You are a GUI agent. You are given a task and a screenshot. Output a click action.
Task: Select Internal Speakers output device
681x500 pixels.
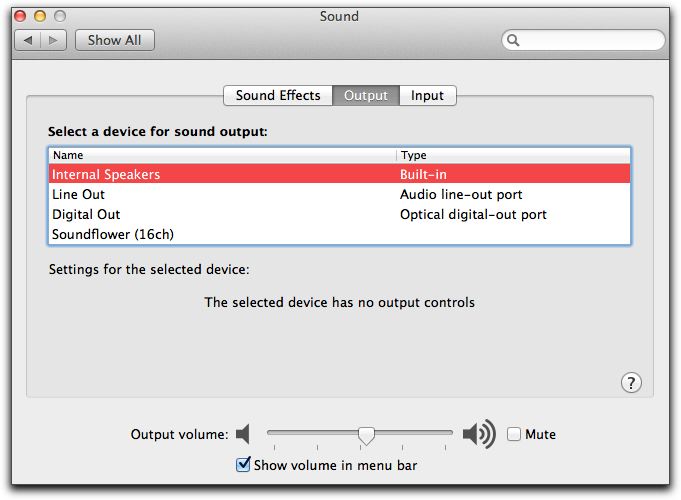tap(339, 174)
